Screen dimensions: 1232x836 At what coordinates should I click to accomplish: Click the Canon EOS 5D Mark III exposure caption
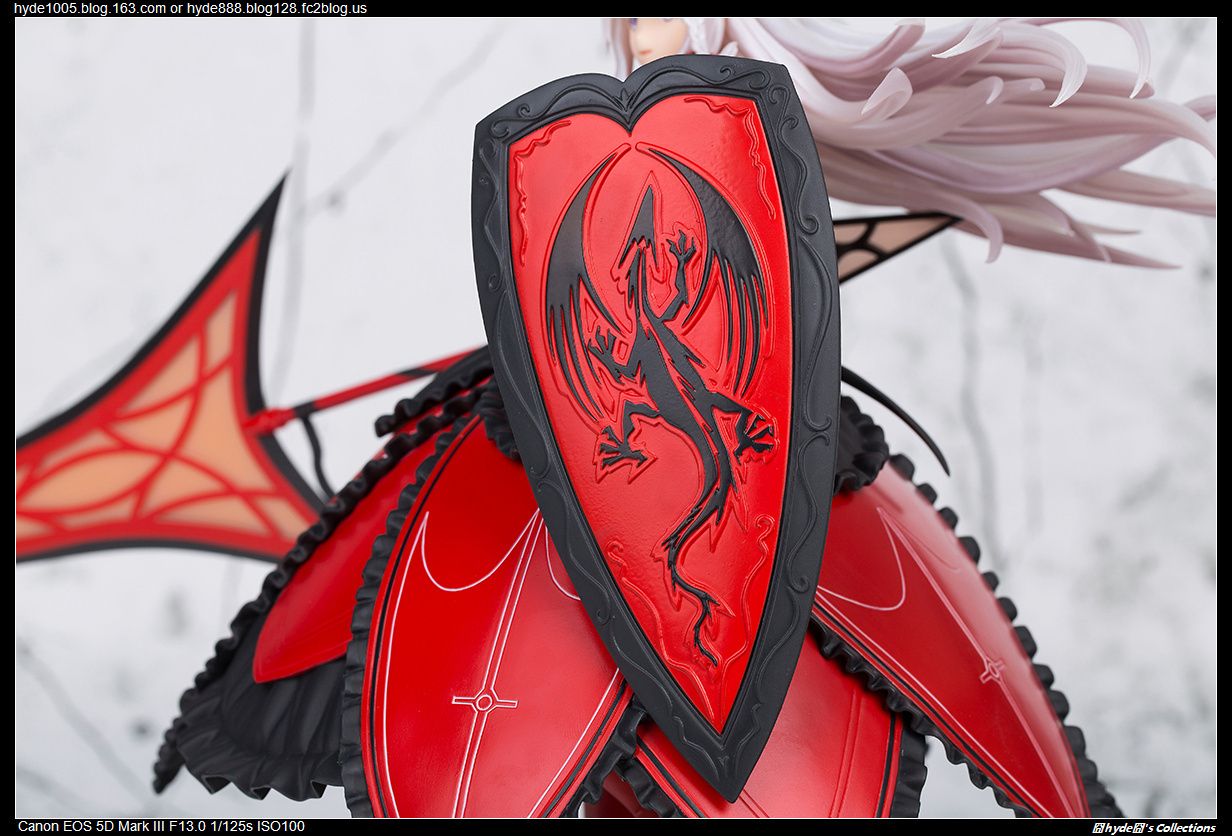coord(160,826)
